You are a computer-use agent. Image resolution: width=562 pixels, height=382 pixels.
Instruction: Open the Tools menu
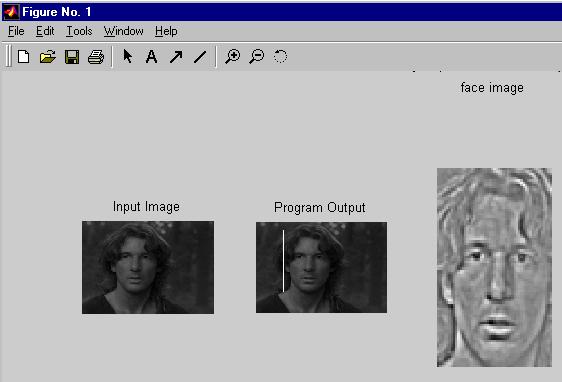coord(79,31)
